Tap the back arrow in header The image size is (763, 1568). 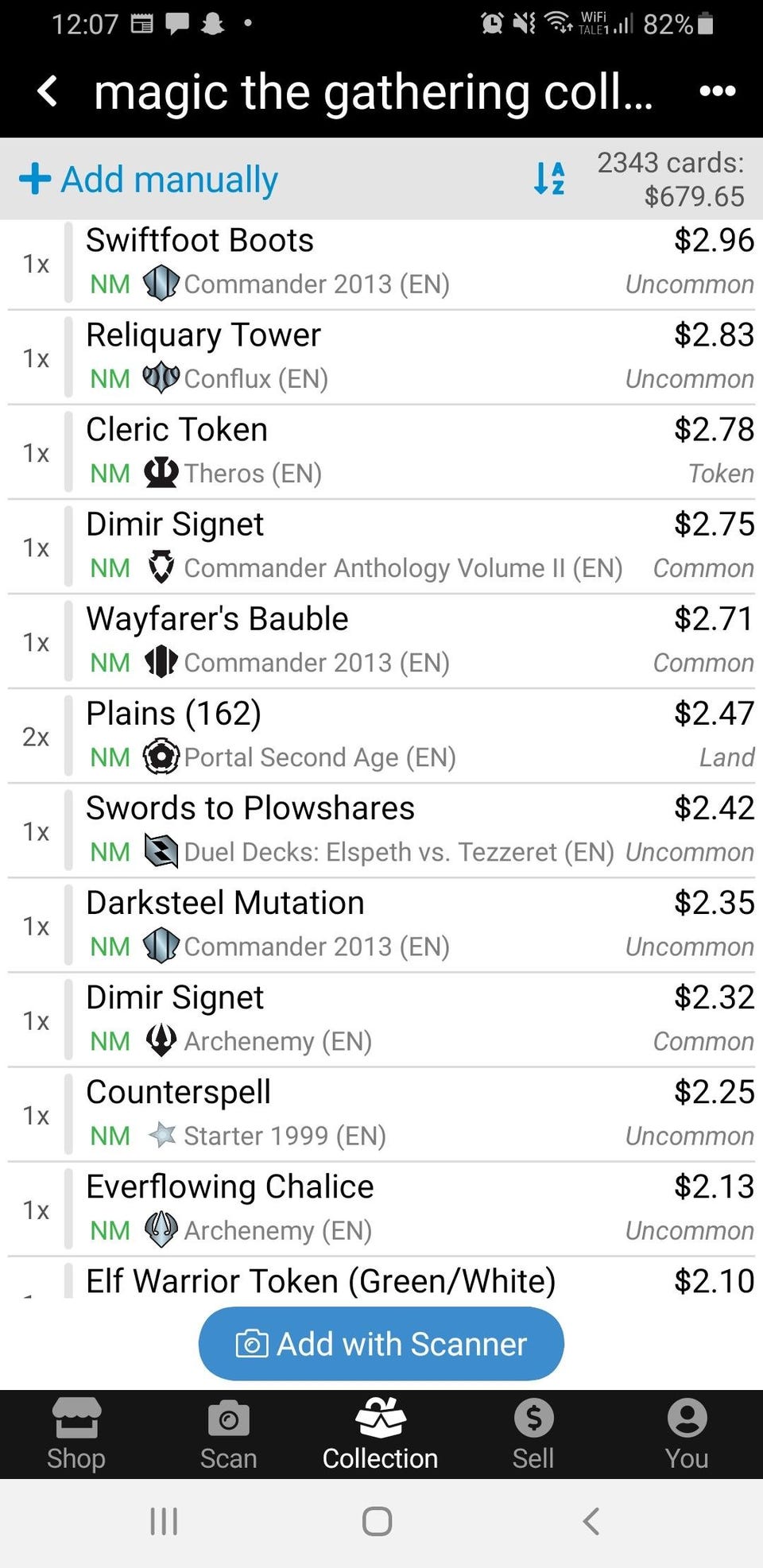pyautogui.click(x=48, y=91)
